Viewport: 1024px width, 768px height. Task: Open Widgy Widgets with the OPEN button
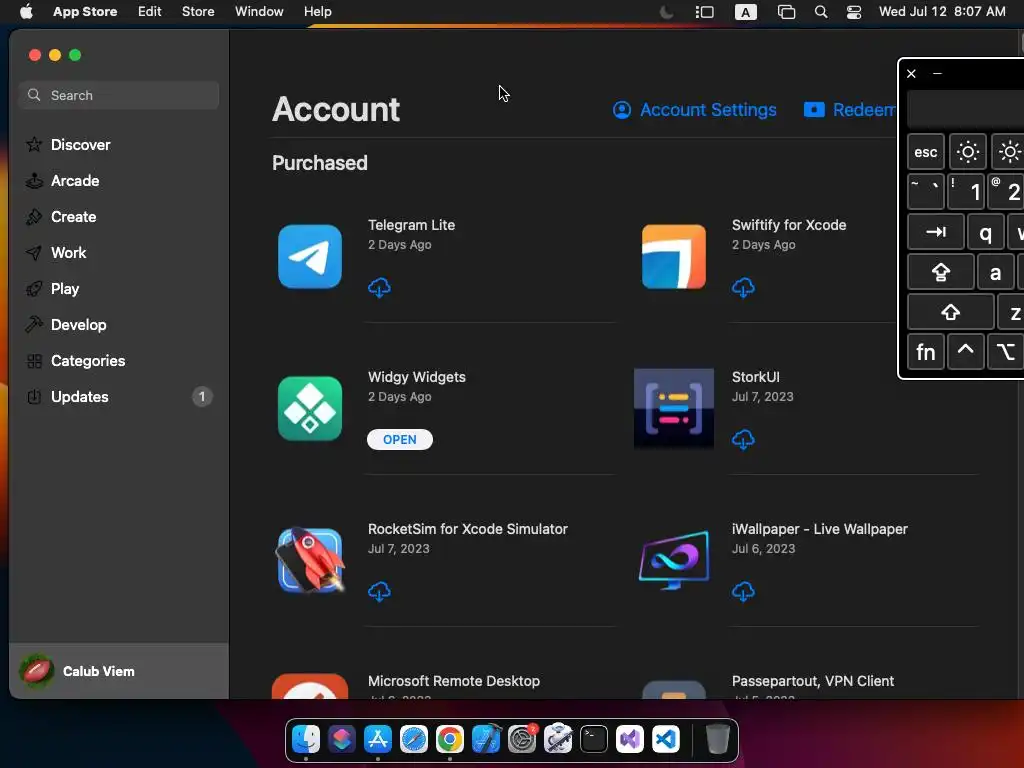400,440
